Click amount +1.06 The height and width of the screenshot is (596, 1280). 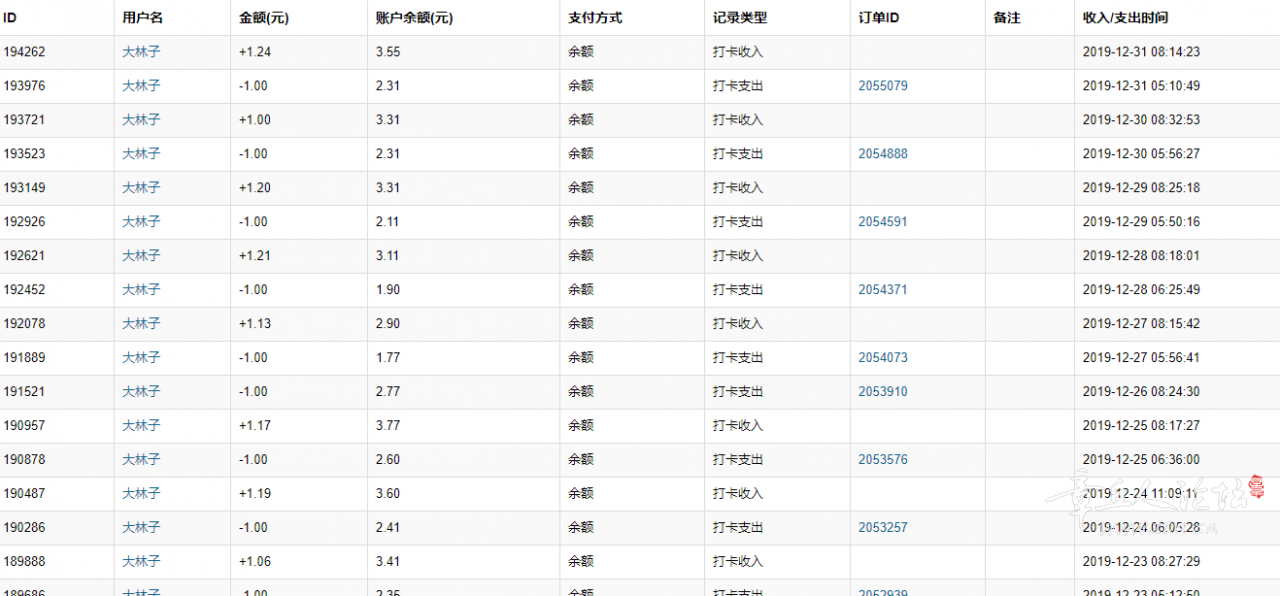pos(255,562)
